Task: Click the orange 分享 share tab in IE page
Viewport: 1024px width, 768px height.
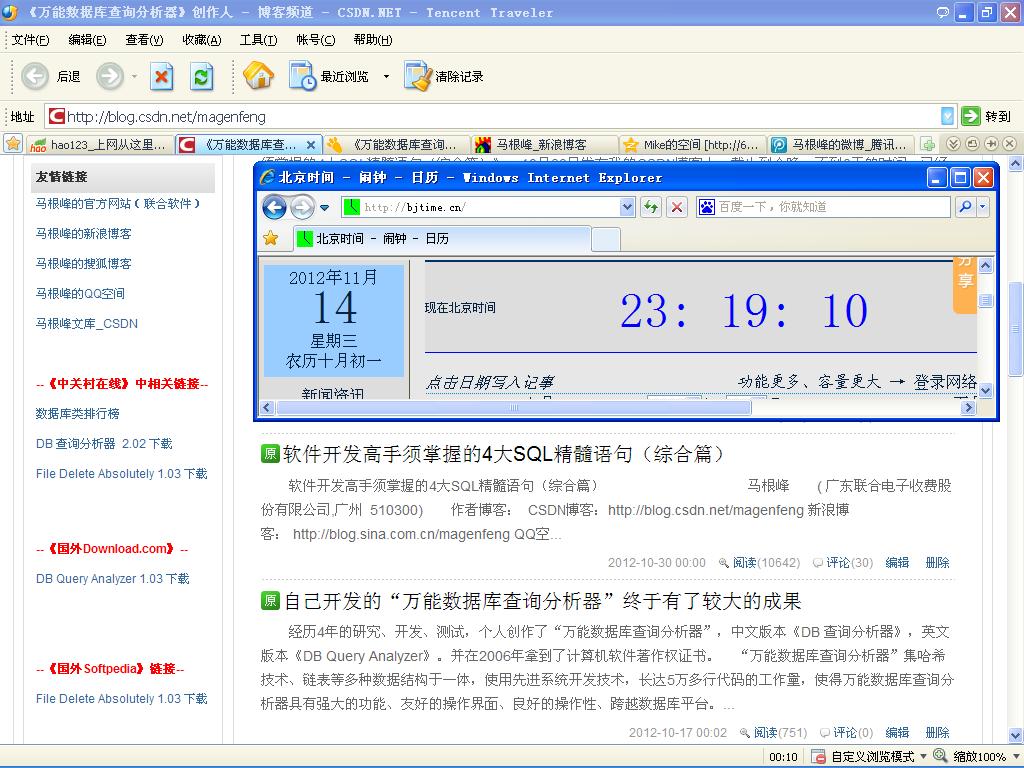Action: pos(965,284)
